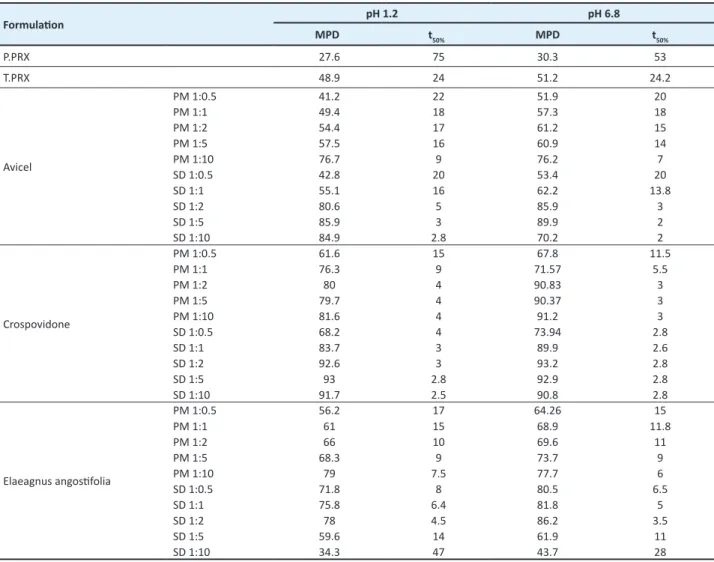
Task: Click the cell showing 28
Action: point(660,552)
